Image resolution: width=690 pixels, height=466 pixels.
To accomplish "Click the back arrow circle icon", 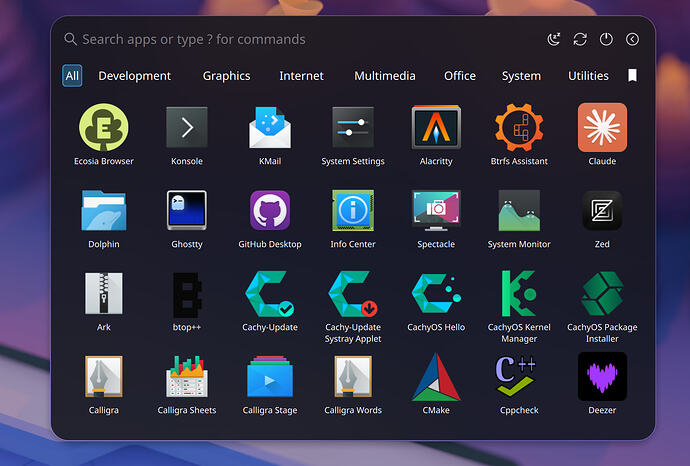I will (632, 39).
